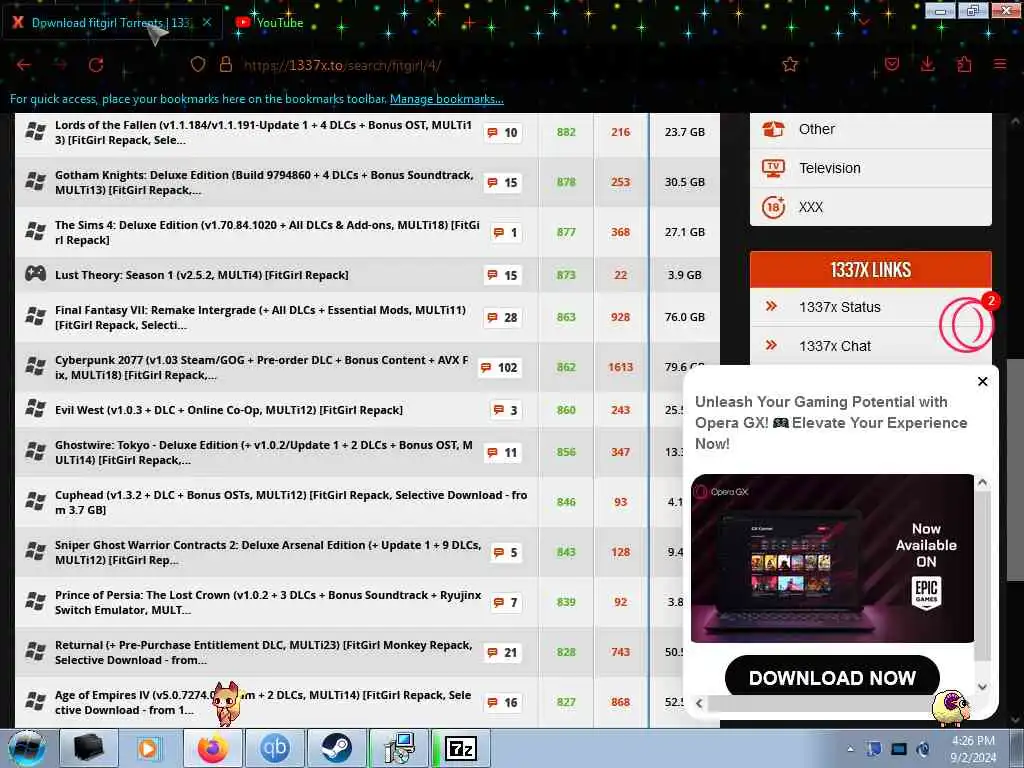Select the Other category in the sidebar

click(x=871, y=129)
